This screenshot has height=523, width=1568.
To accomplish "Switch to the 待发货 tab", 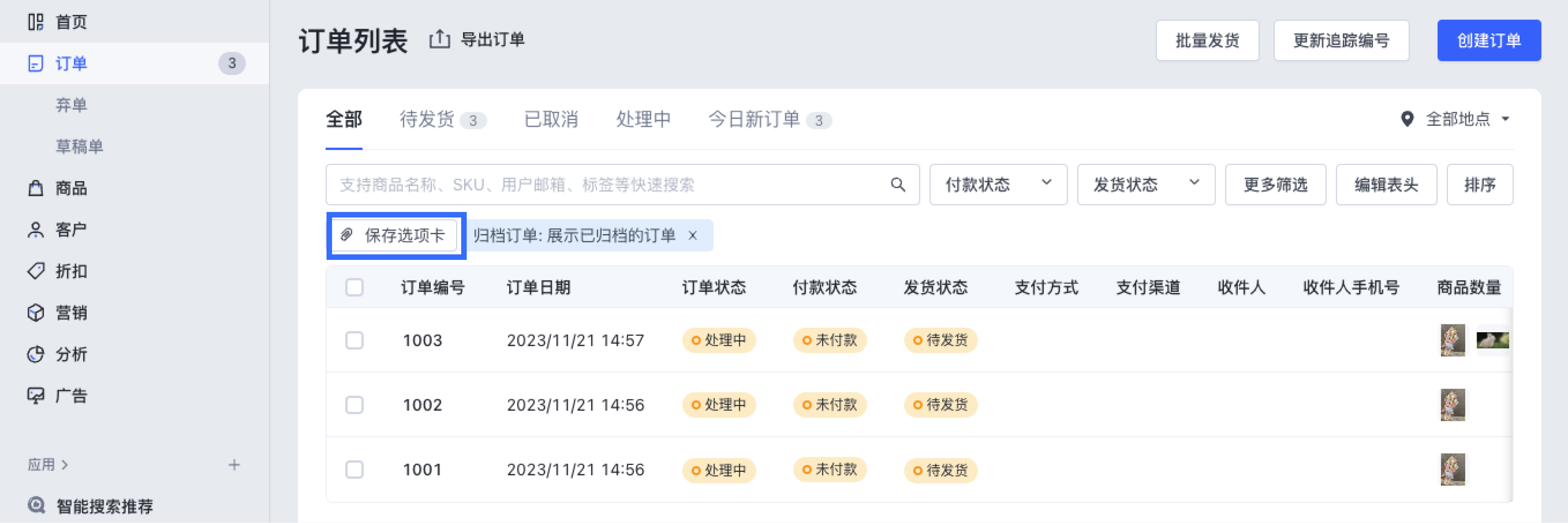I will (428, 119).
